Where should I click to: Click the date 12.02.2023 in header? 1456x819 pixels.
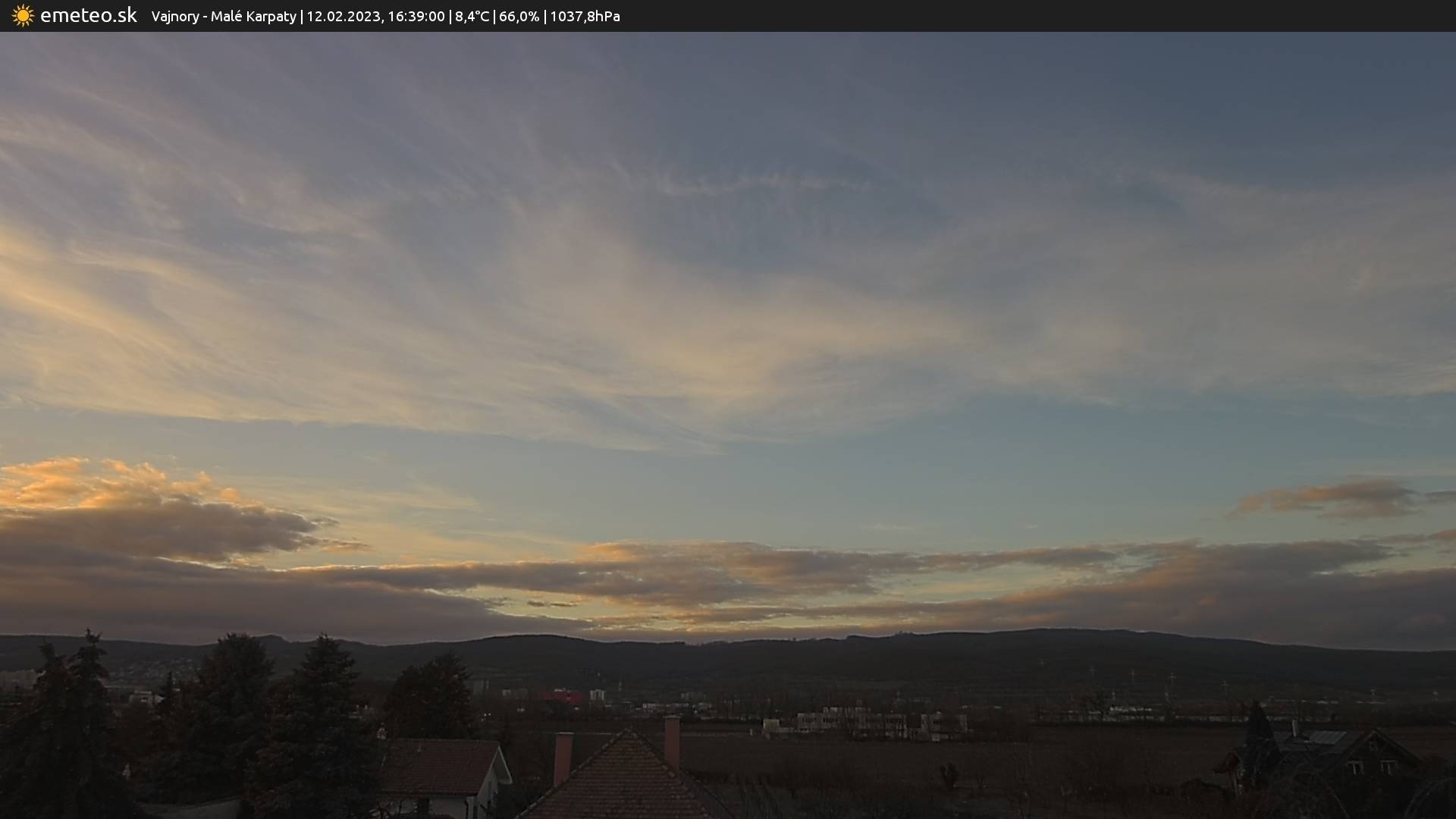coord(343,17)
